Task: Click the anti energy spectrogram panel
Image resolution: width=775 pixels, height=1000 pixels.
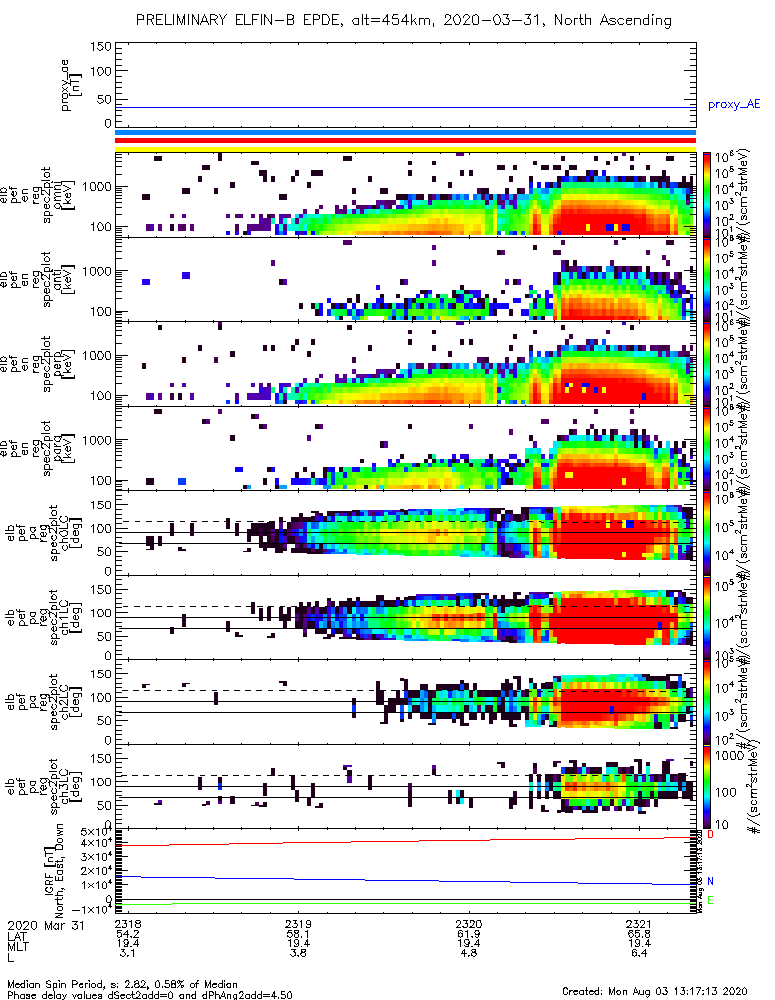Action: tap(405, 279)
